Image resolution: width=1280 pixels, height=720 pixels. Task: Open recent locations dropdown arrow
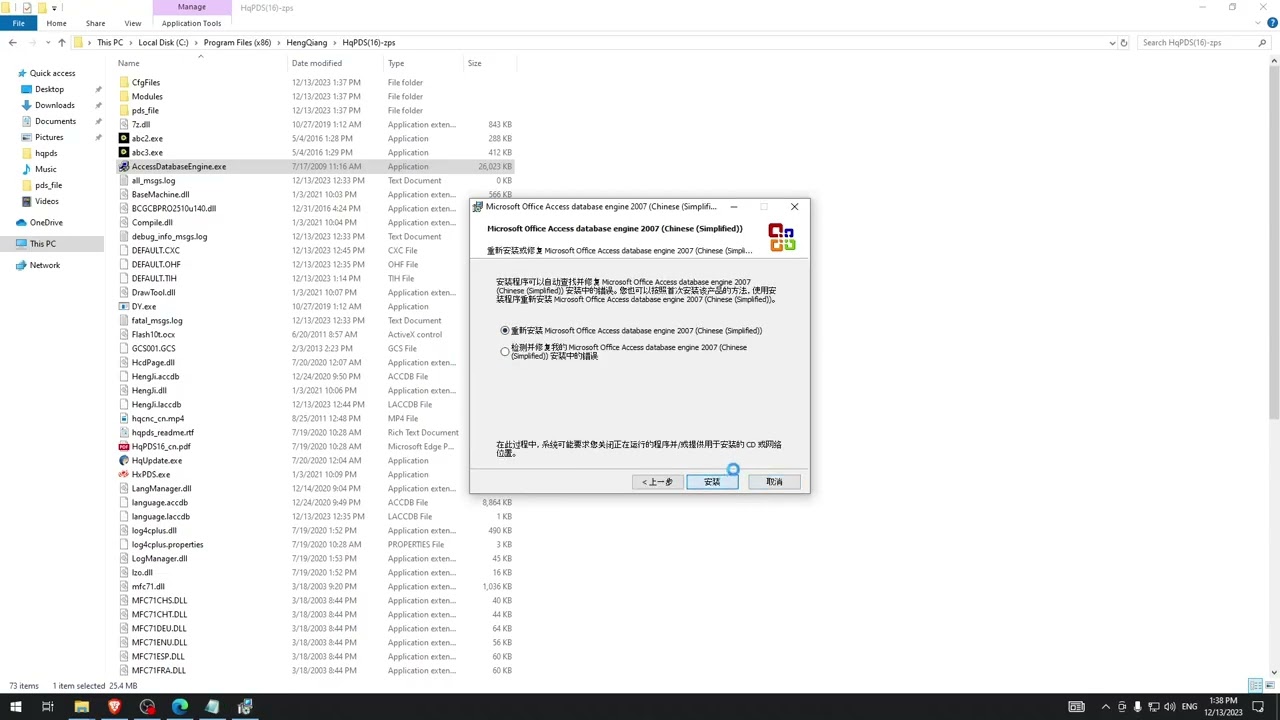[48, 43]
